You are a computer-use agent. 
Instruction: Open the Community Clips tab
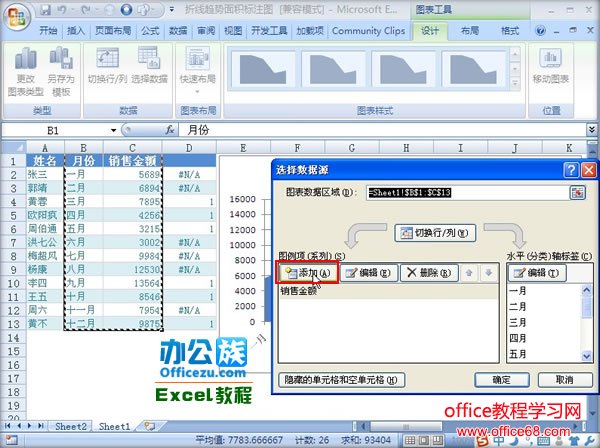tap(368, 31)
